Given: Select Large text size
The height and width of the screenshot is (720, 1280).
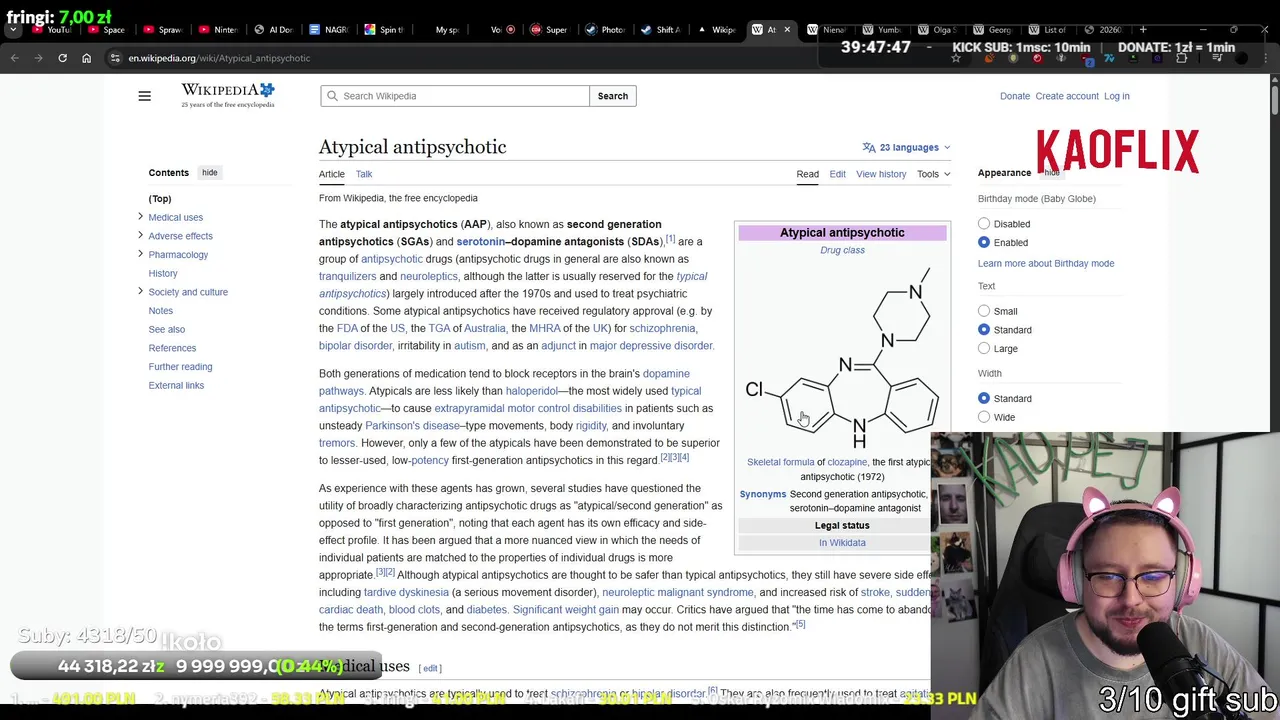Looking at the screenshot, I should 984,348.
